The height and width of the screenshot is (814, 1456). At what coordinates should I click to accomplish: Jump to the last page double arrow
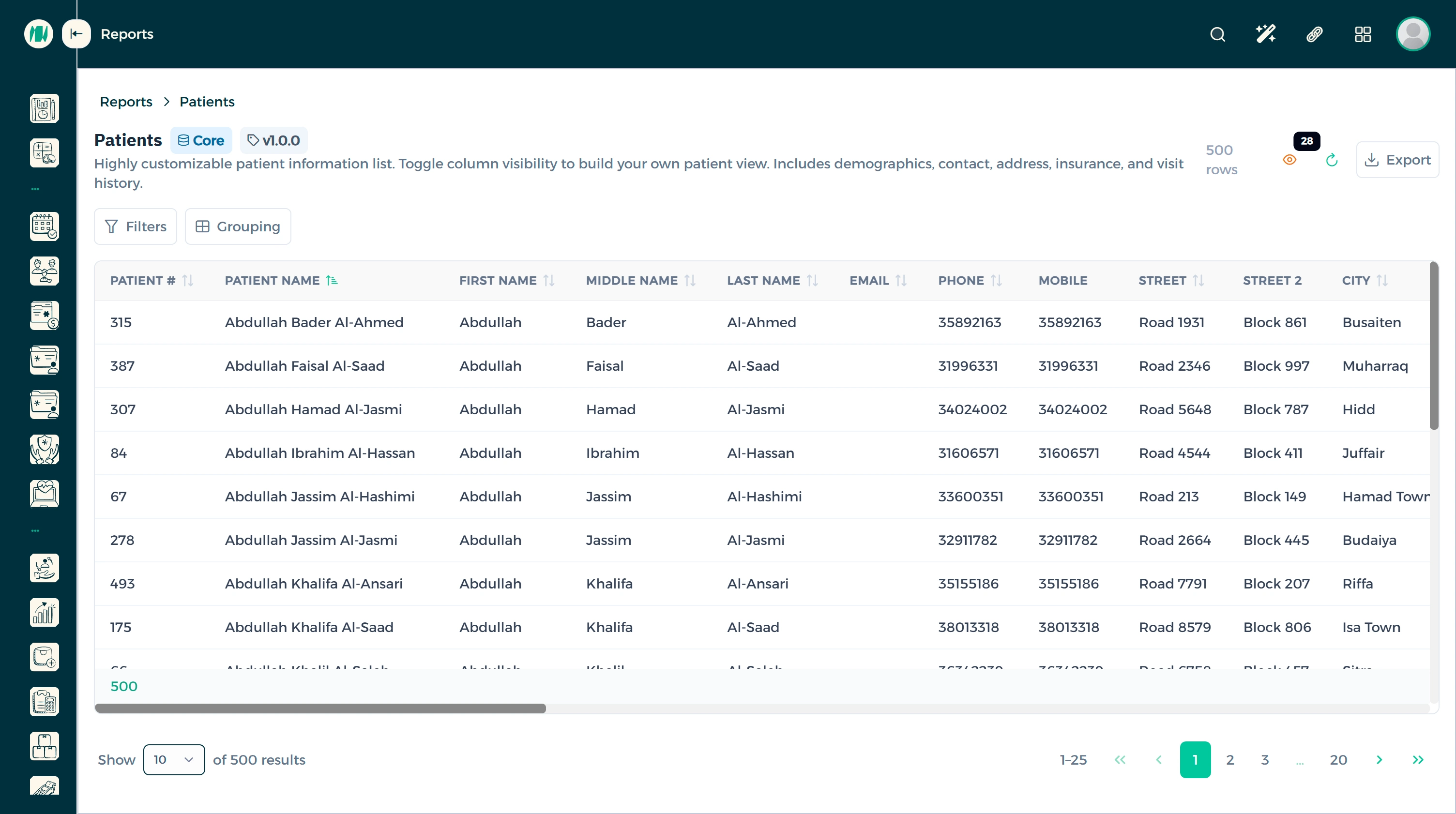click(1418, 760)
